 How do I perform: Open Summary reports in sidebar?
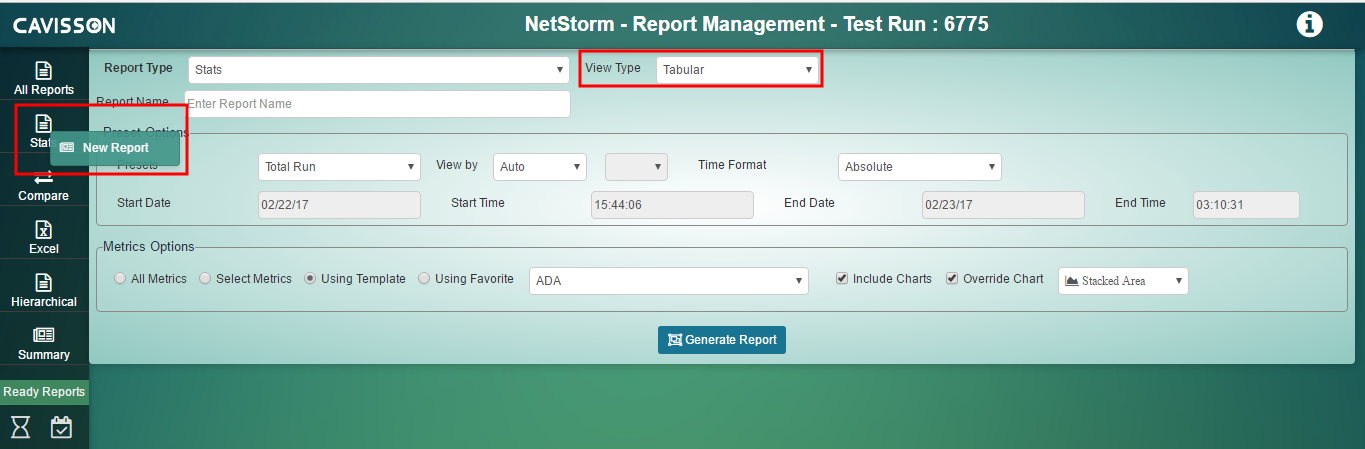coord(44,344)
